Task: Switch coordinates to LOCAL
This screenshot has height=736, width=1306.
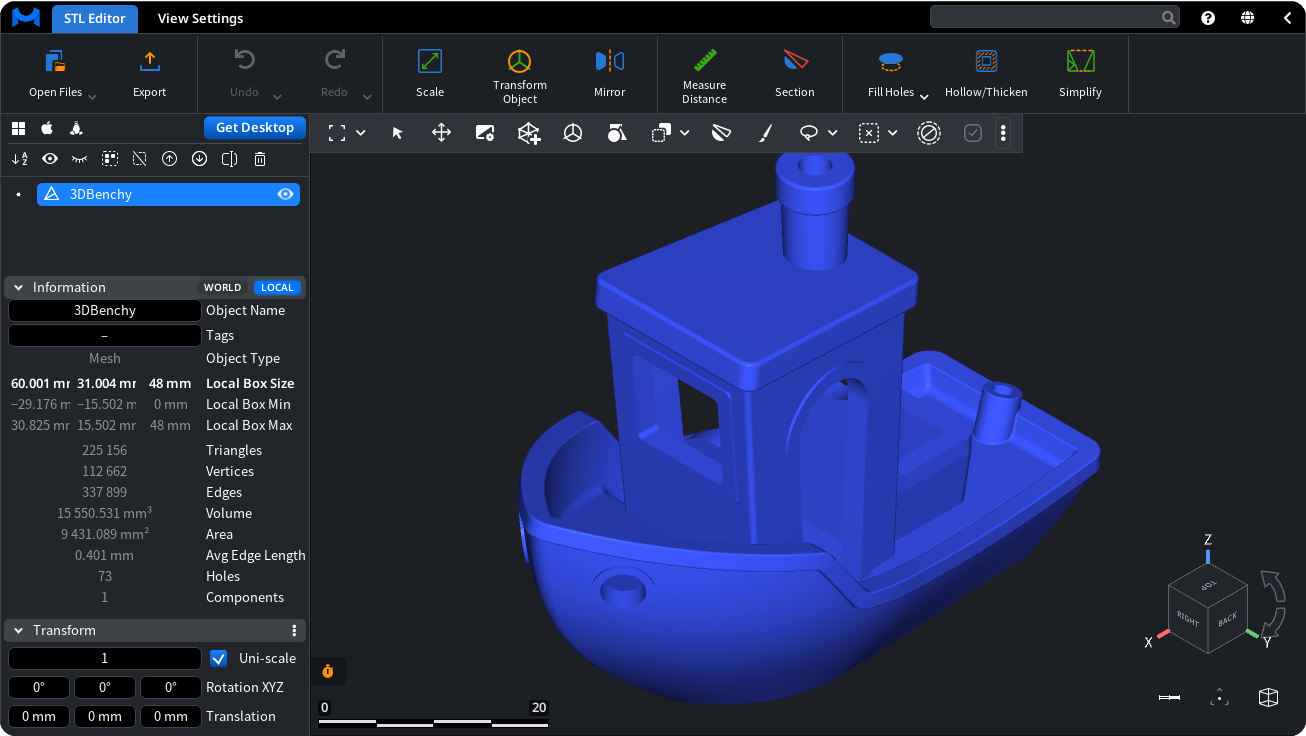Action: [277, 287]
